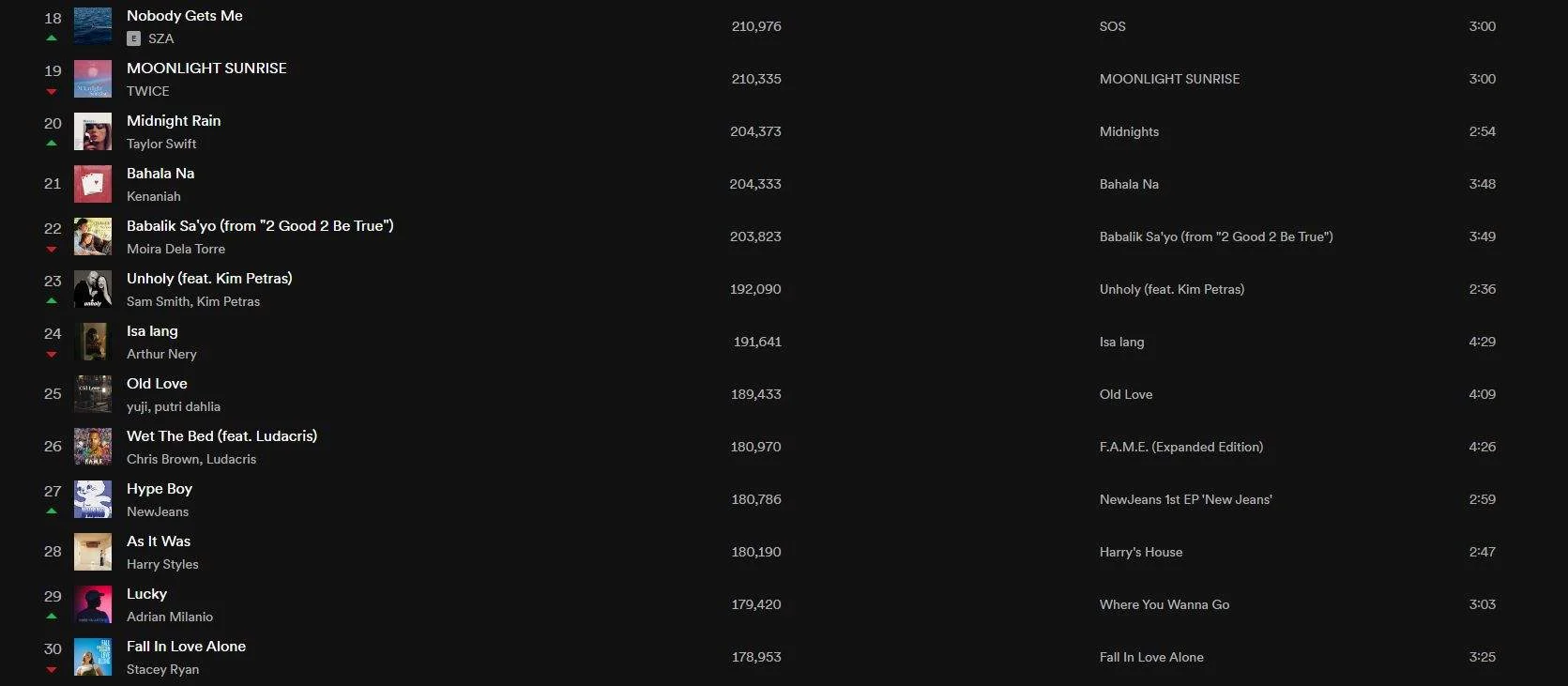
Task: Open the Midnights album link
Action: pyautogui.click(x=1129, y=131)
